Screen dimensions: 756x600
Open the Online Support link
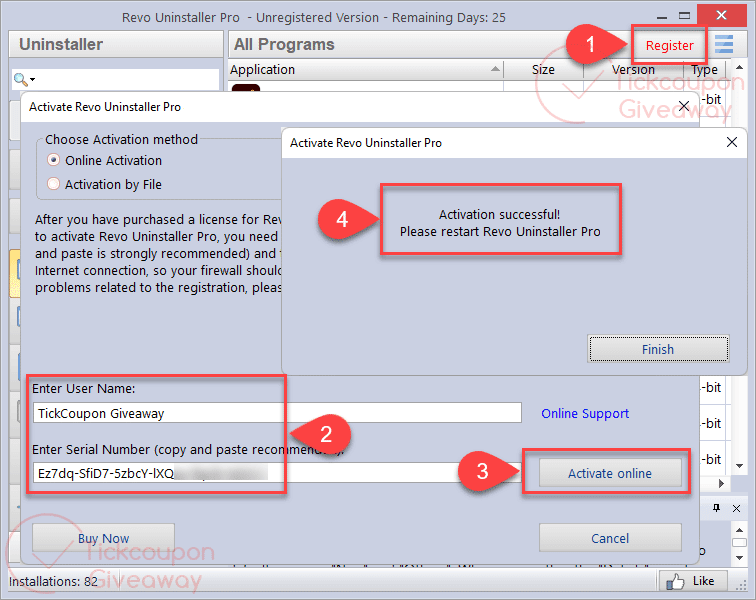pos(585,413)
